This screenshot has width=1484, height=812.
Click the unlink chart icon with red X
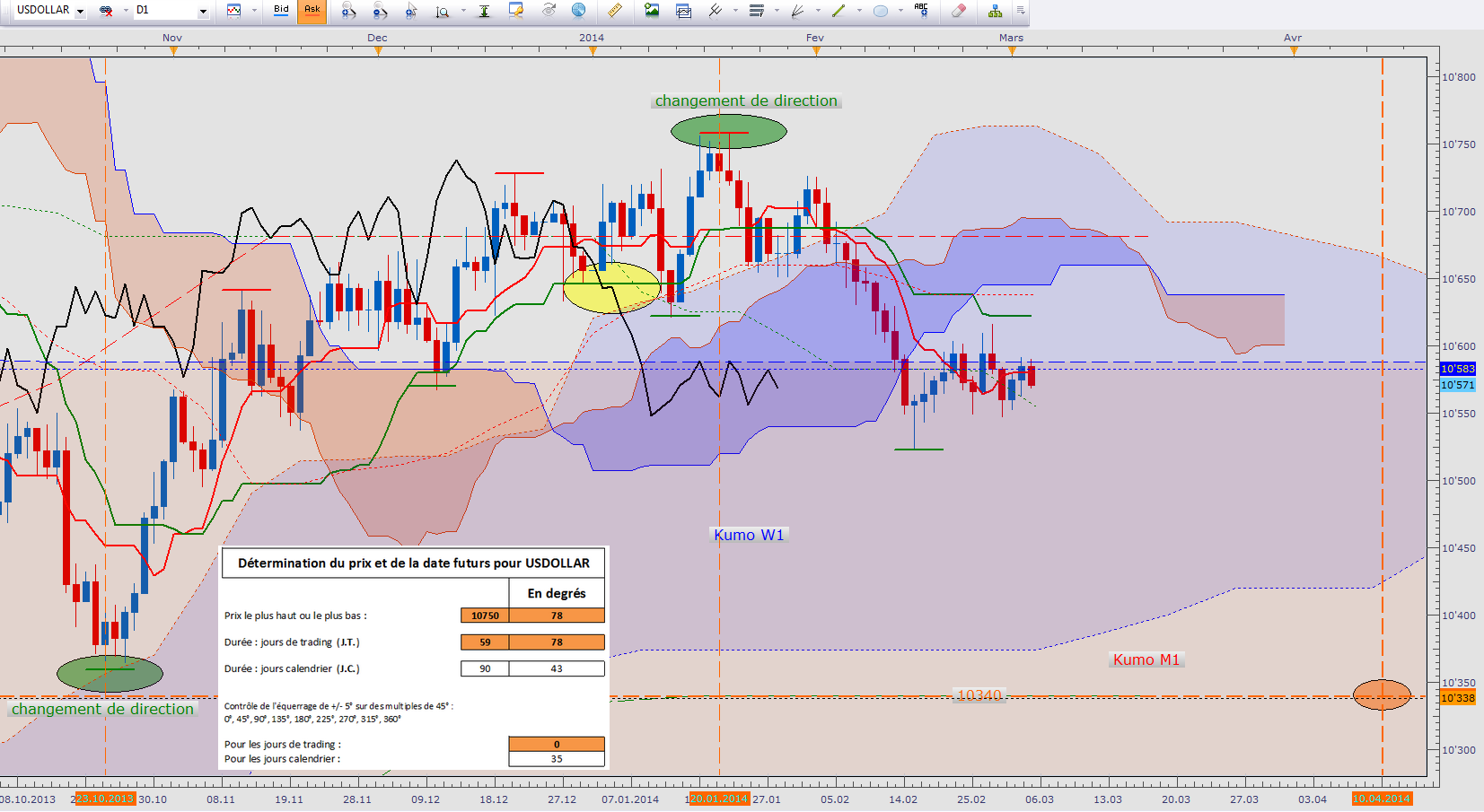tap(106, 11)
